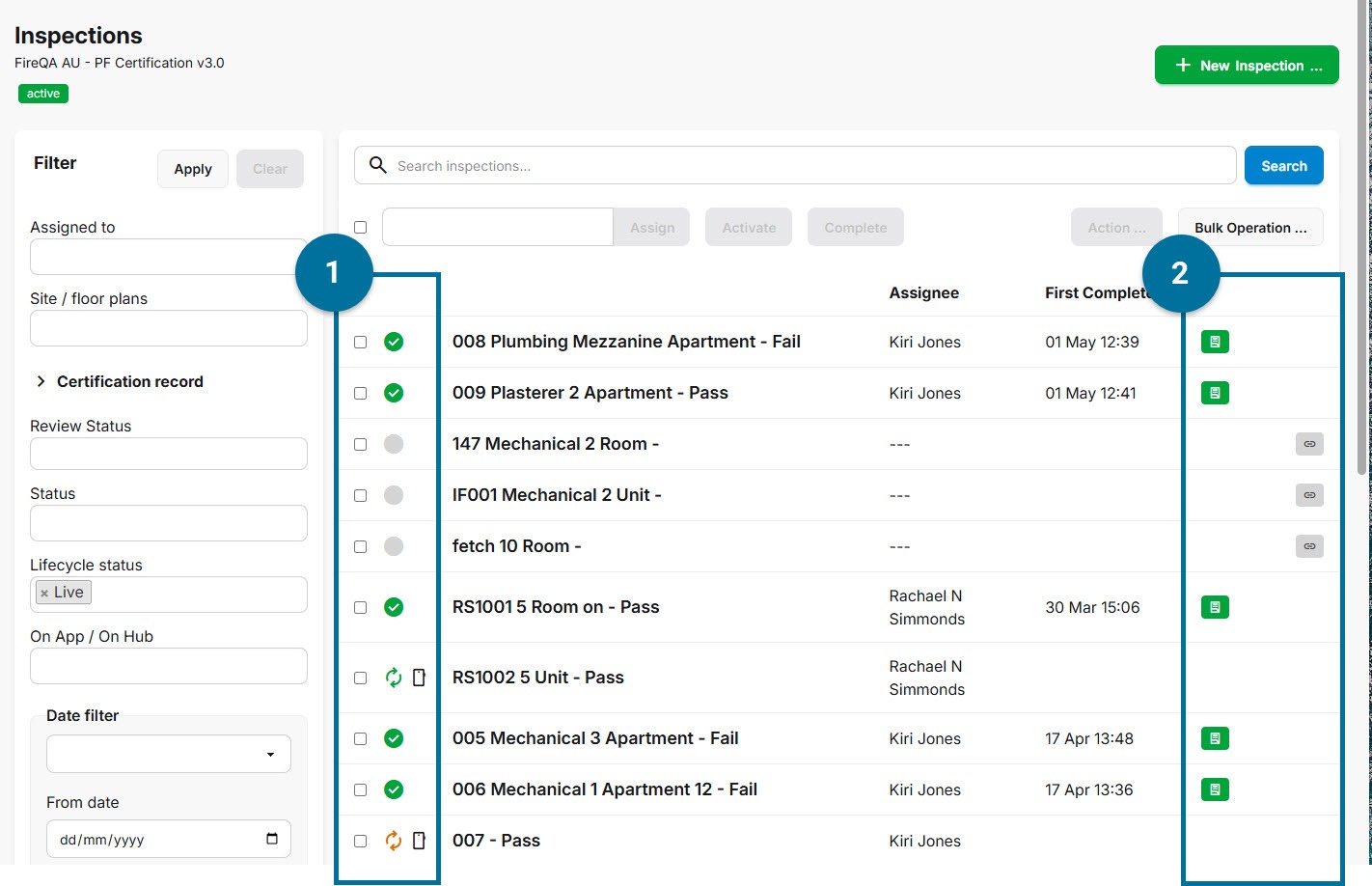
Task: Tick the checkbox for 005 Mechanical 3 Apartment
Action: pyautogui.click(x=360, y=738)
